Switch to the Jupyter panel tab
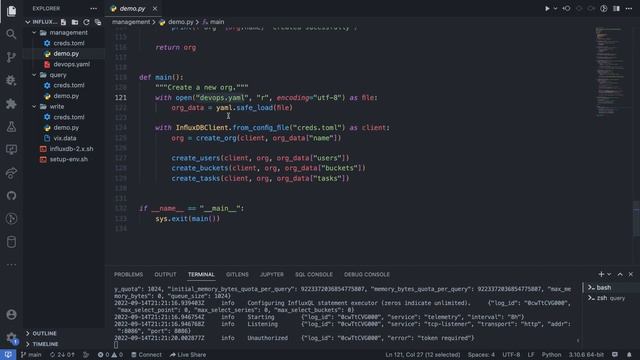Screen dimensions: 640x360 point(272,274)
